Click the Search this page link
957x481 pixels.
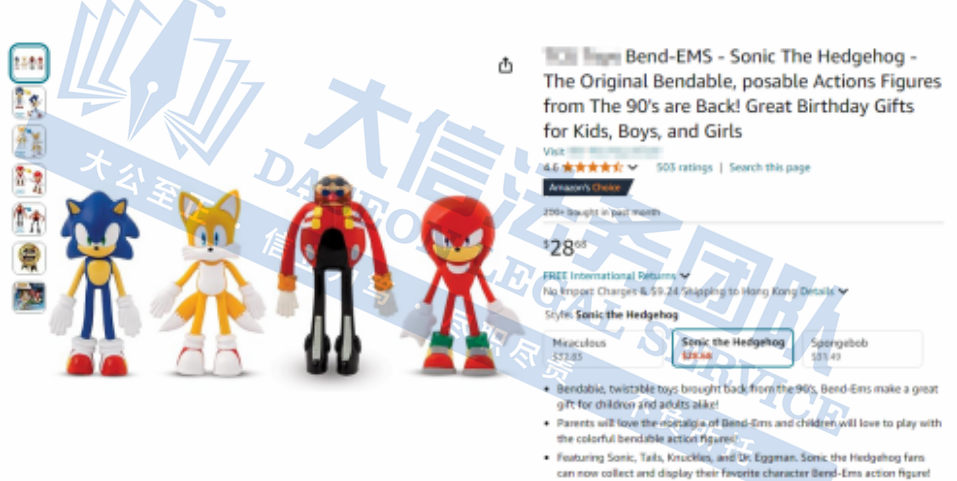[770, 167]
